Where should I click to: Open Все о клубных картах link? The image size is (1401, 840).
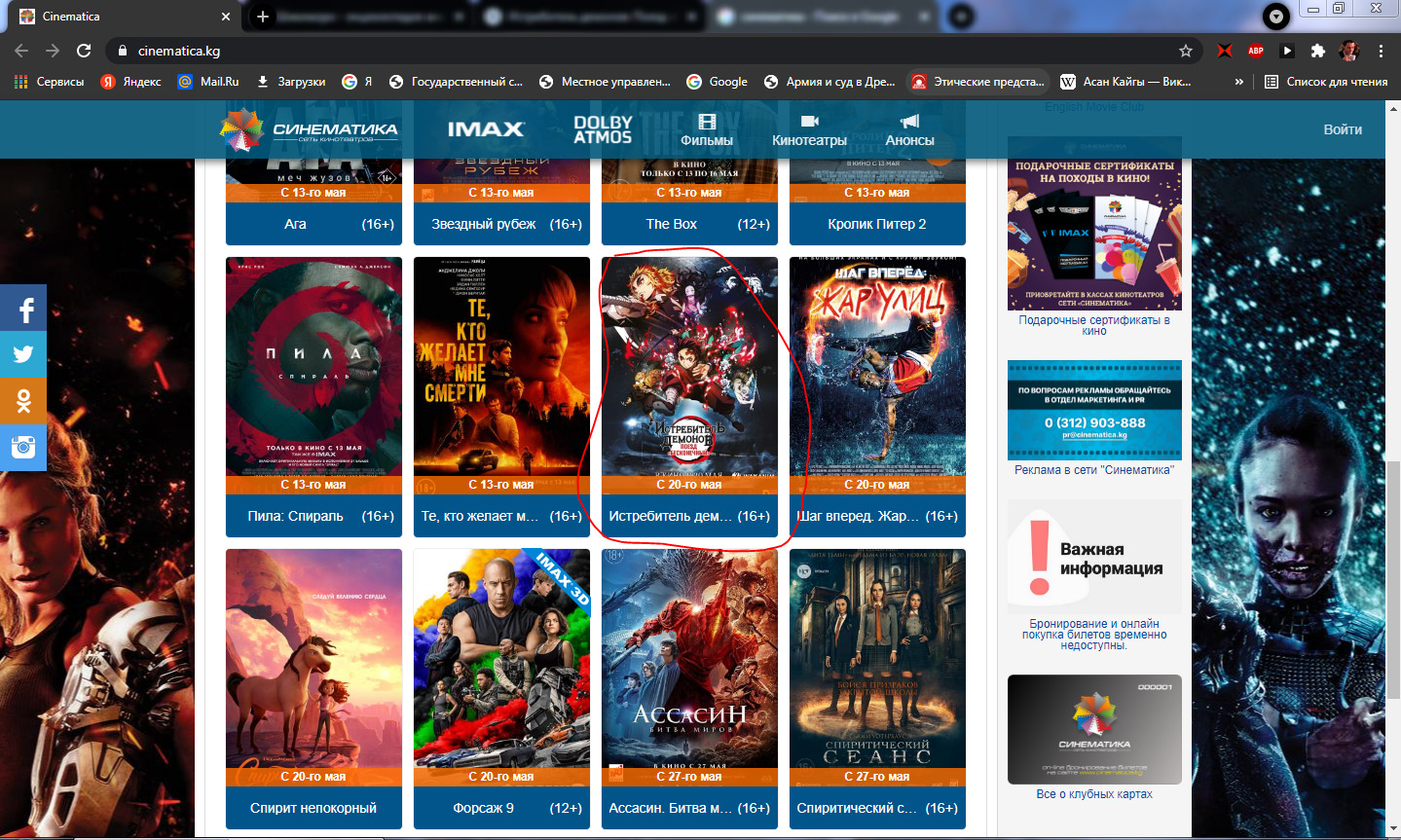[1094, 794]
